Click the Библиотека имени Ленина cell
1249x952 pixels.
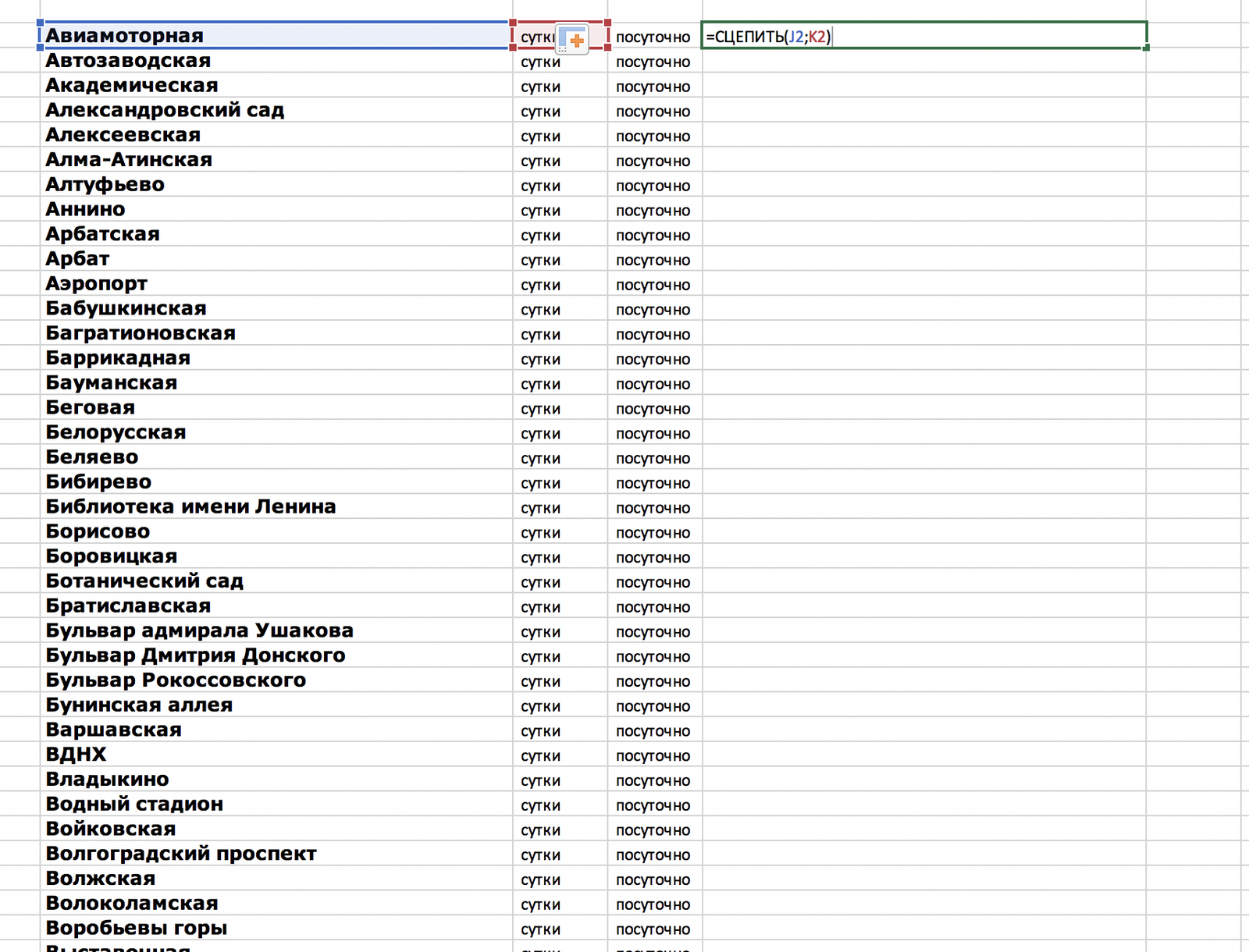coord(273,506)
